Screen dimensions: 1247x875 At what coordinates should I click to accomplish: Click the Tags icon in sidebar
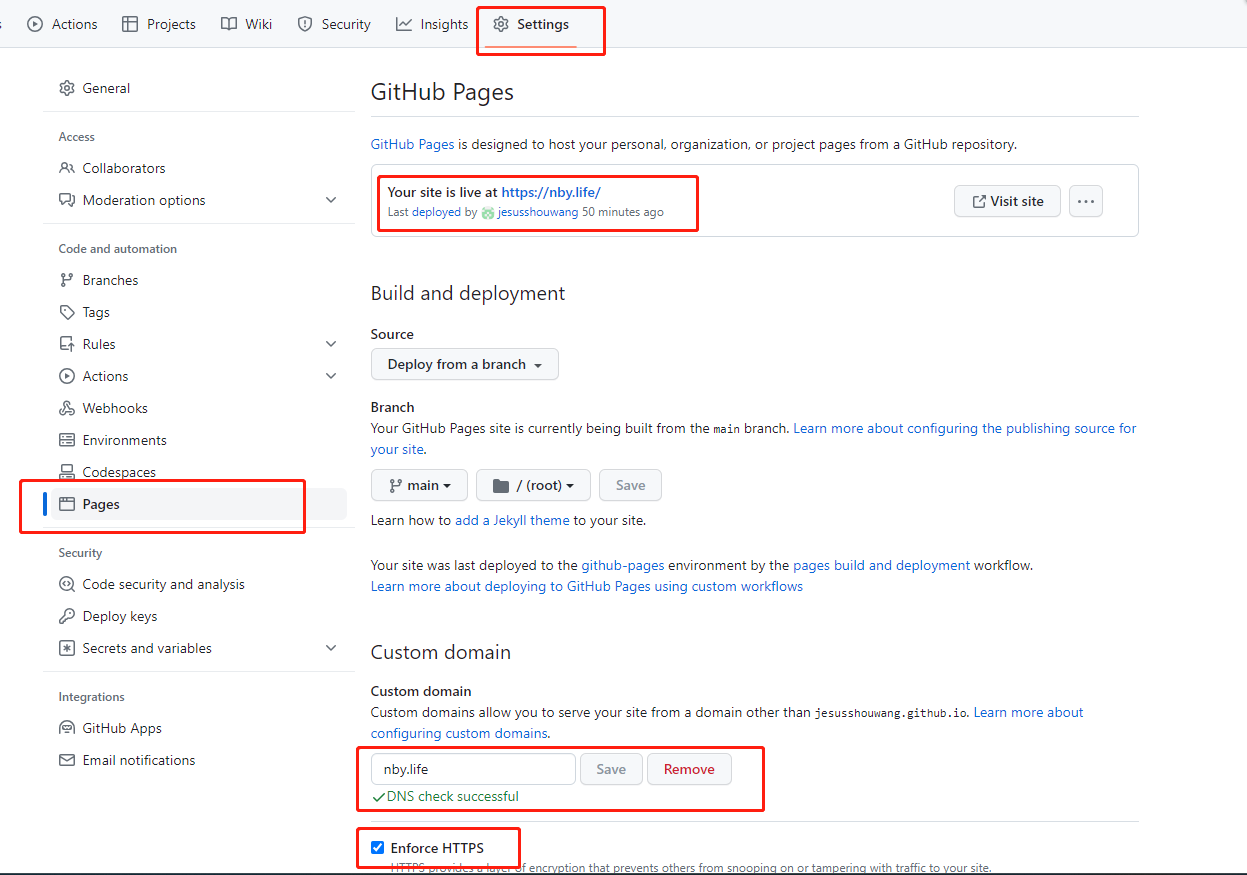tap(67, 312)
